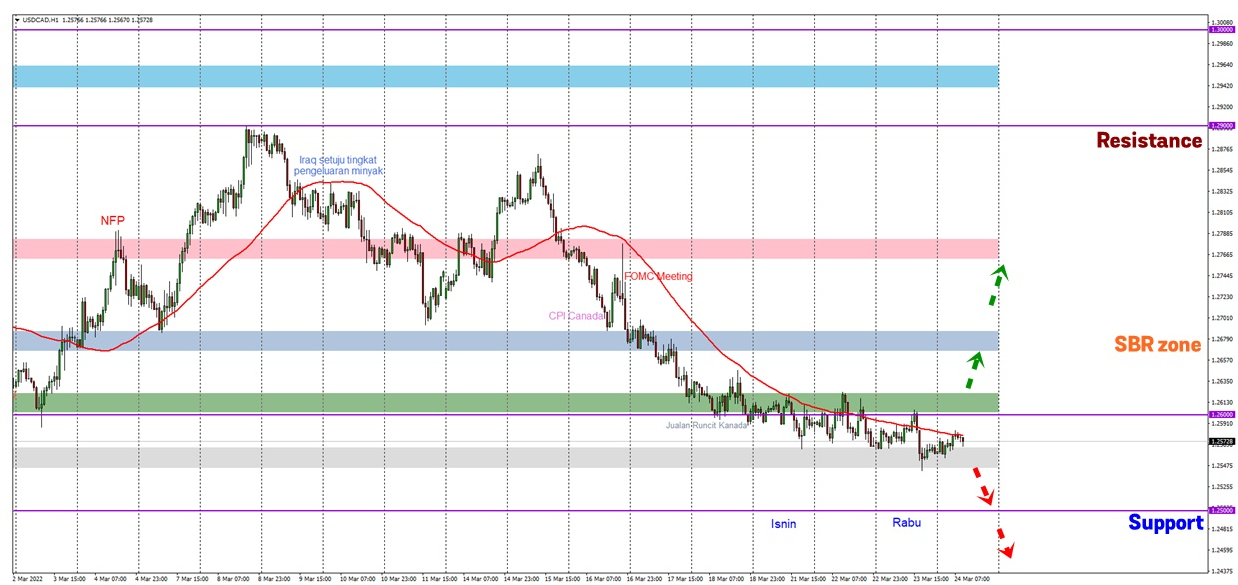Click the Isnin day label
The image size is (1238, 585).
click(x=783, y=523)
